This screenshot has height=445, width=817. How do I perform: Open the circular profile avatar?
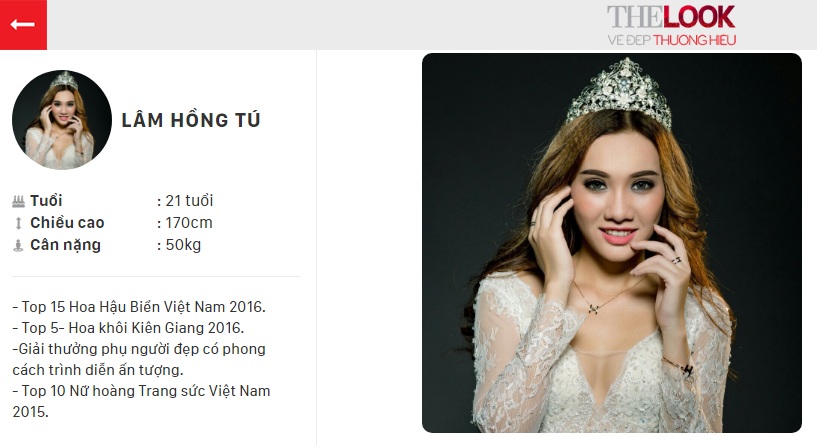[x=62, y=120]
